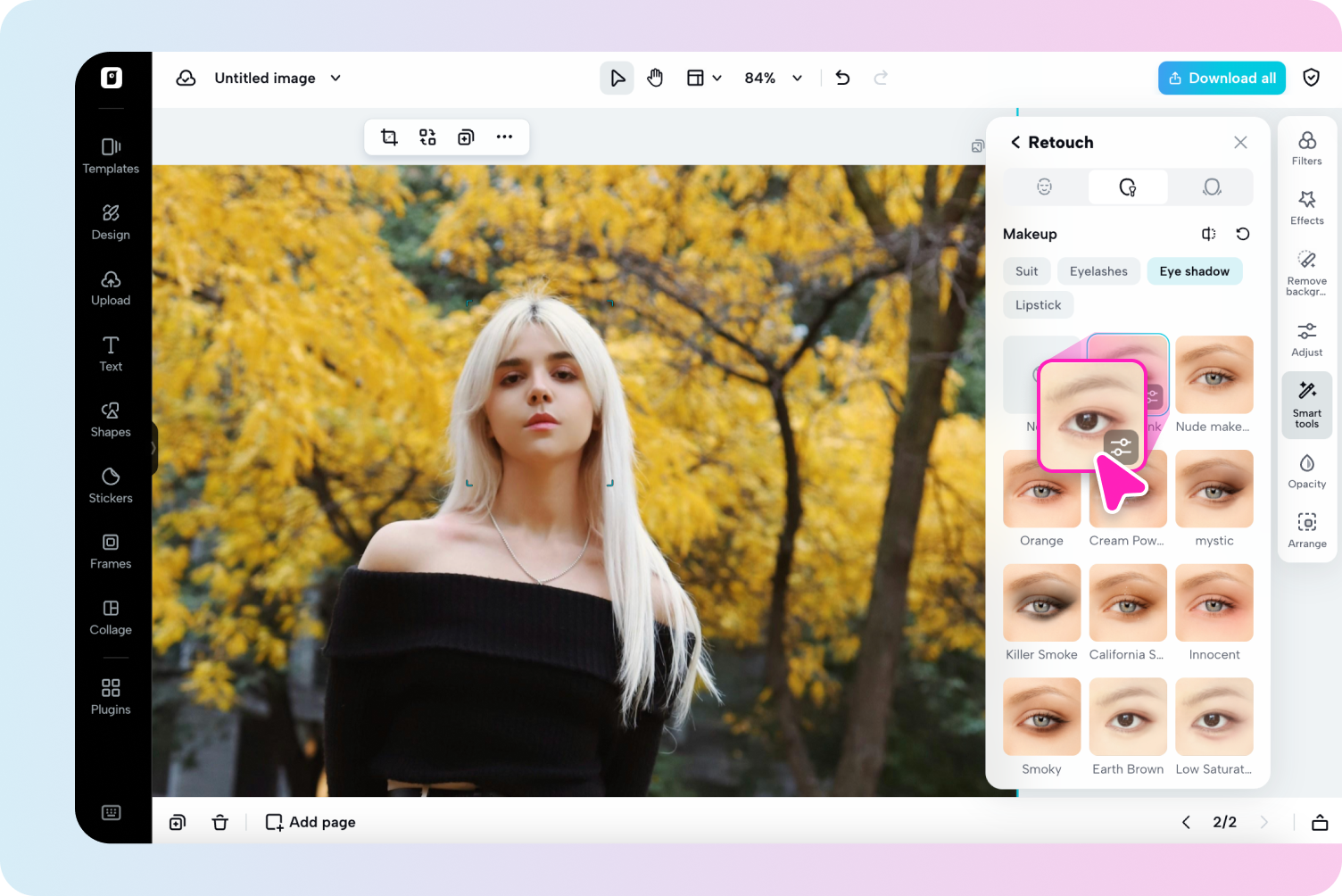Screen dimensions: 1342x896
Task: Open the Filters panel
Action: (1306, 147)
